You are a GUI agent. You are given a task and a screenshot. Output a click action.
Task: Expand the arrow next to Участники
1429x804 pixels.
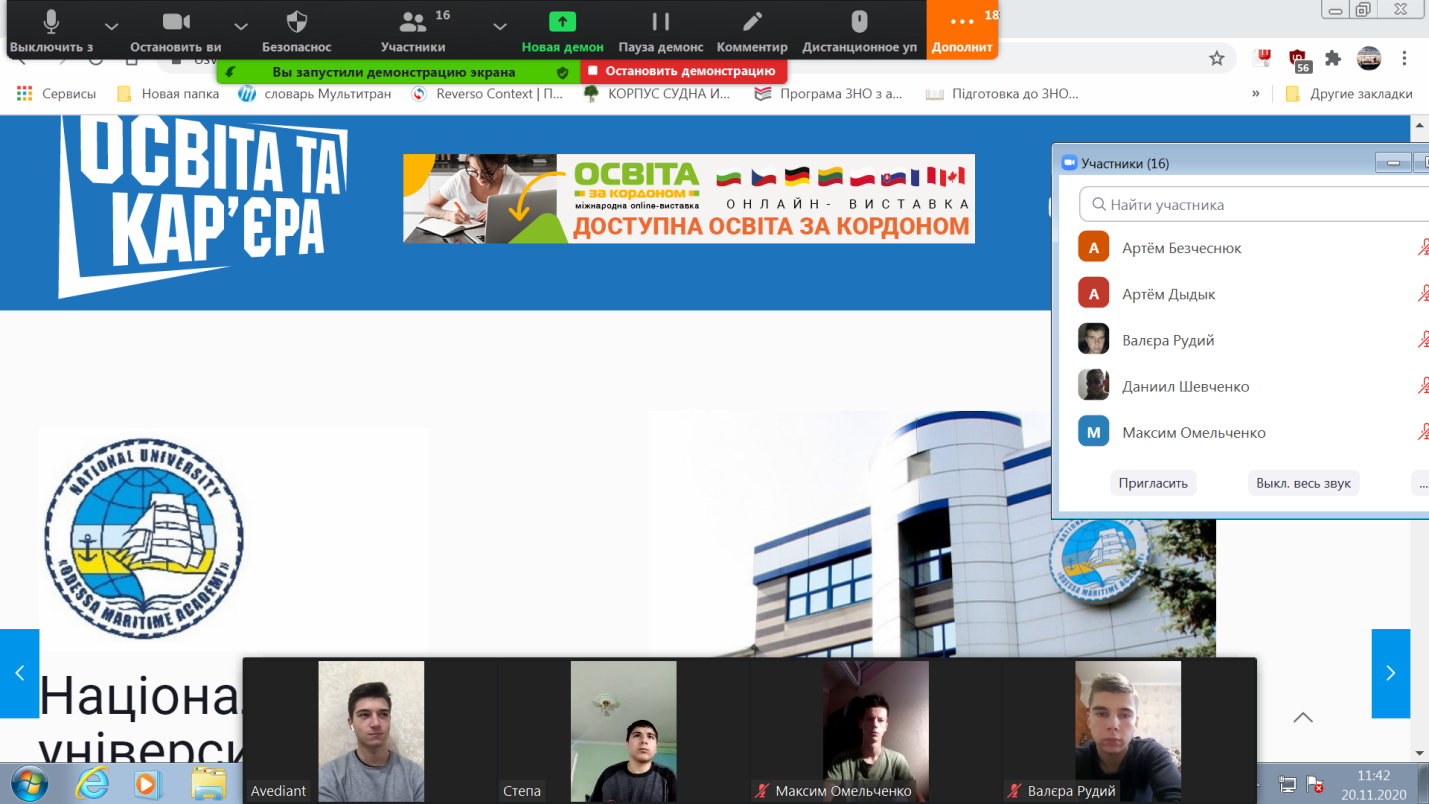point(500,26)
